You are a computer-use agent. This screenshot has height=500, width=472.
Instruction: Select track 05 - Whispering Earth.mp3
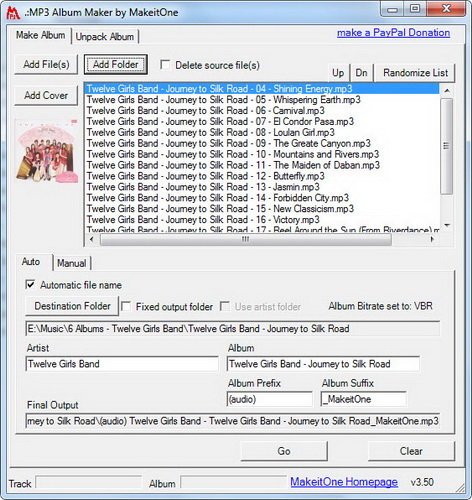click(x=262, y=100)
